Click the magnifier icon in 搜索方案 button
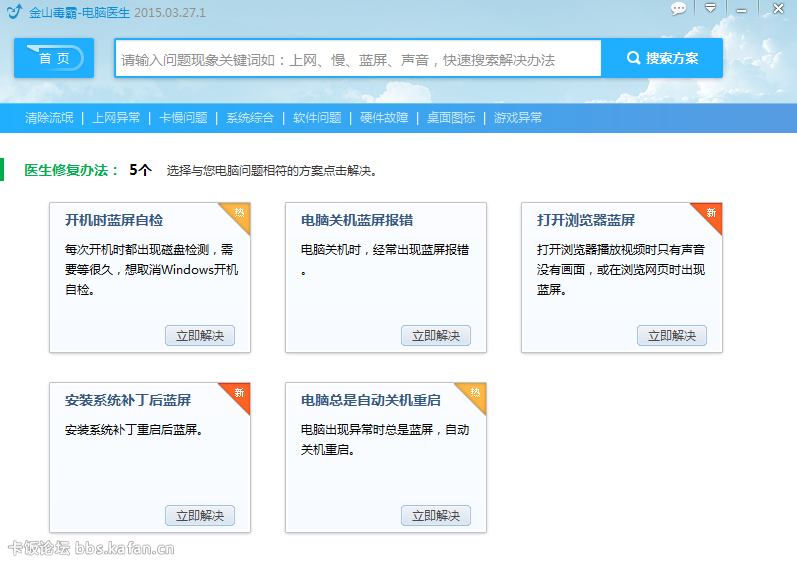 (633, 58)
